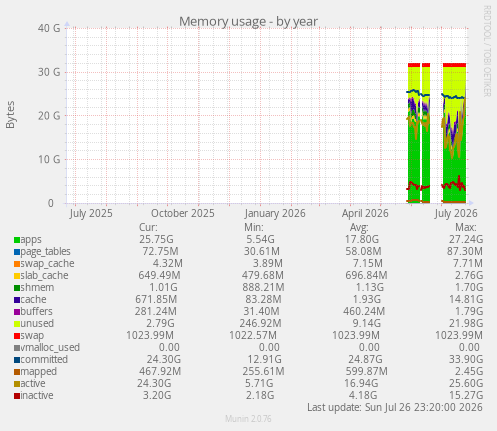The height and width of the screenshot is (431, 497).
Task: Click page_tables average value 58.08M
Action: tap(363, 252)
